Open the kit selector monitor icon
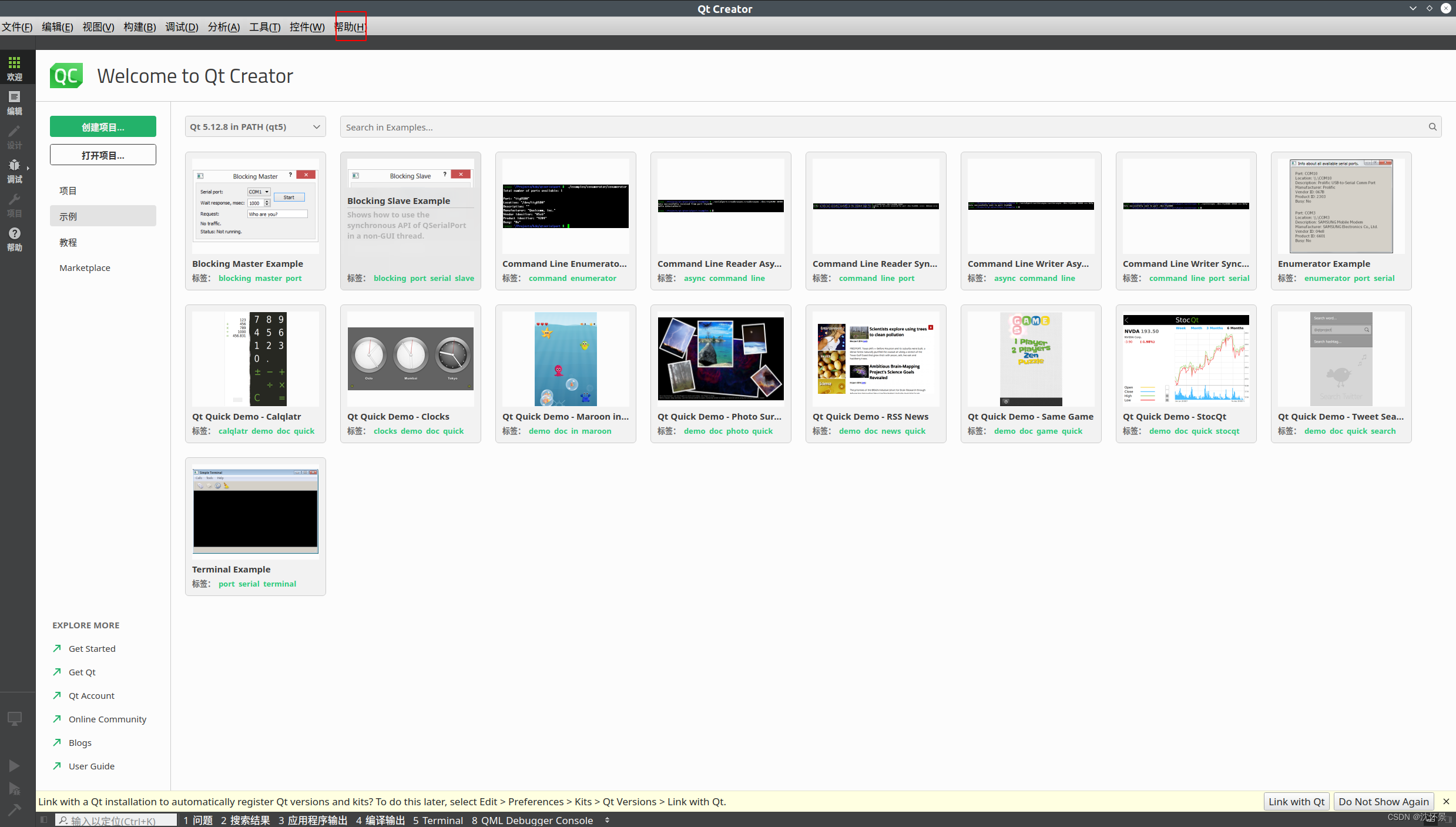This screenshot has width=1456, height=827. (x=14, y=718)
